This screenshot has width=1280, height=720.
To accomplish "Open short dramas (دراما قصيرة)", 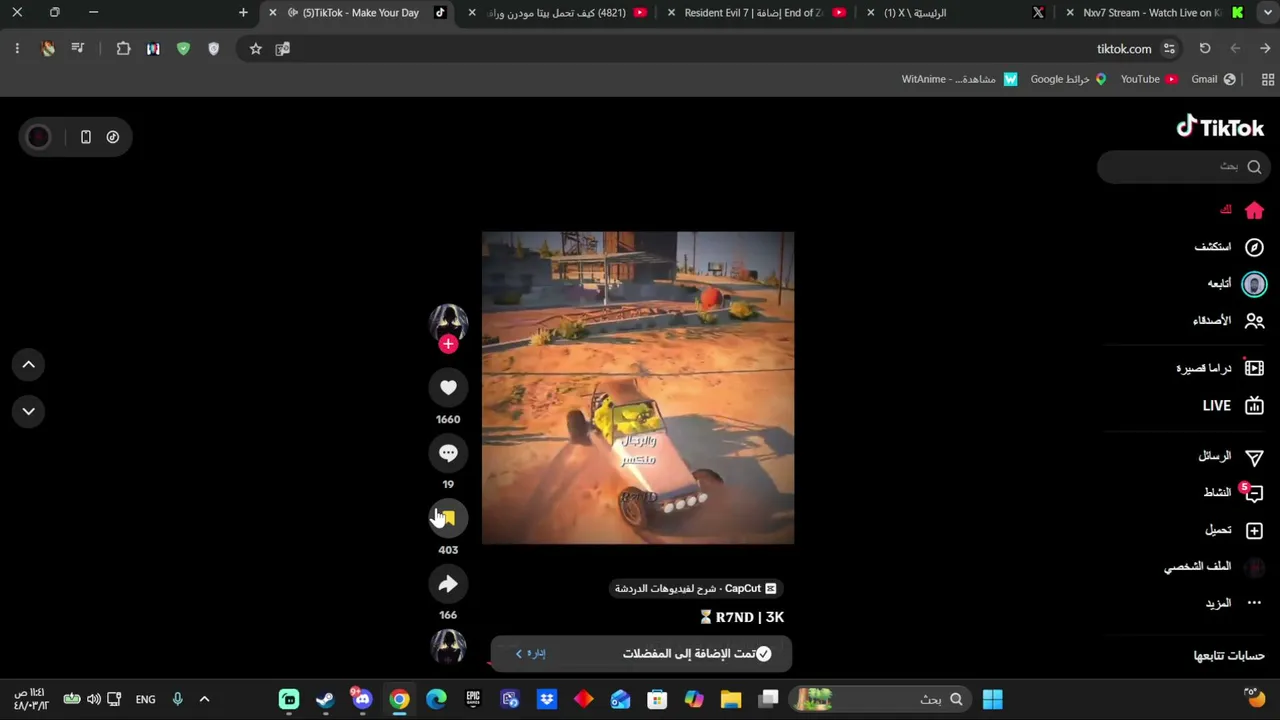I will tap(1221, 368).
